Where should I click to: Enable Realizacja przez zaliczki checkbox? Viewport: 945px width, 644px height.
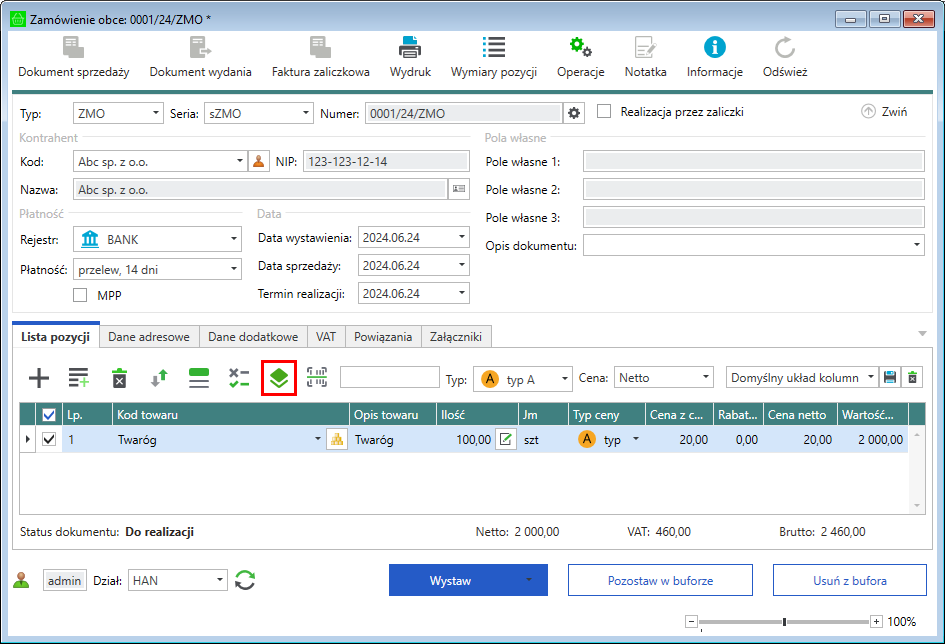[x=604, y=112]
